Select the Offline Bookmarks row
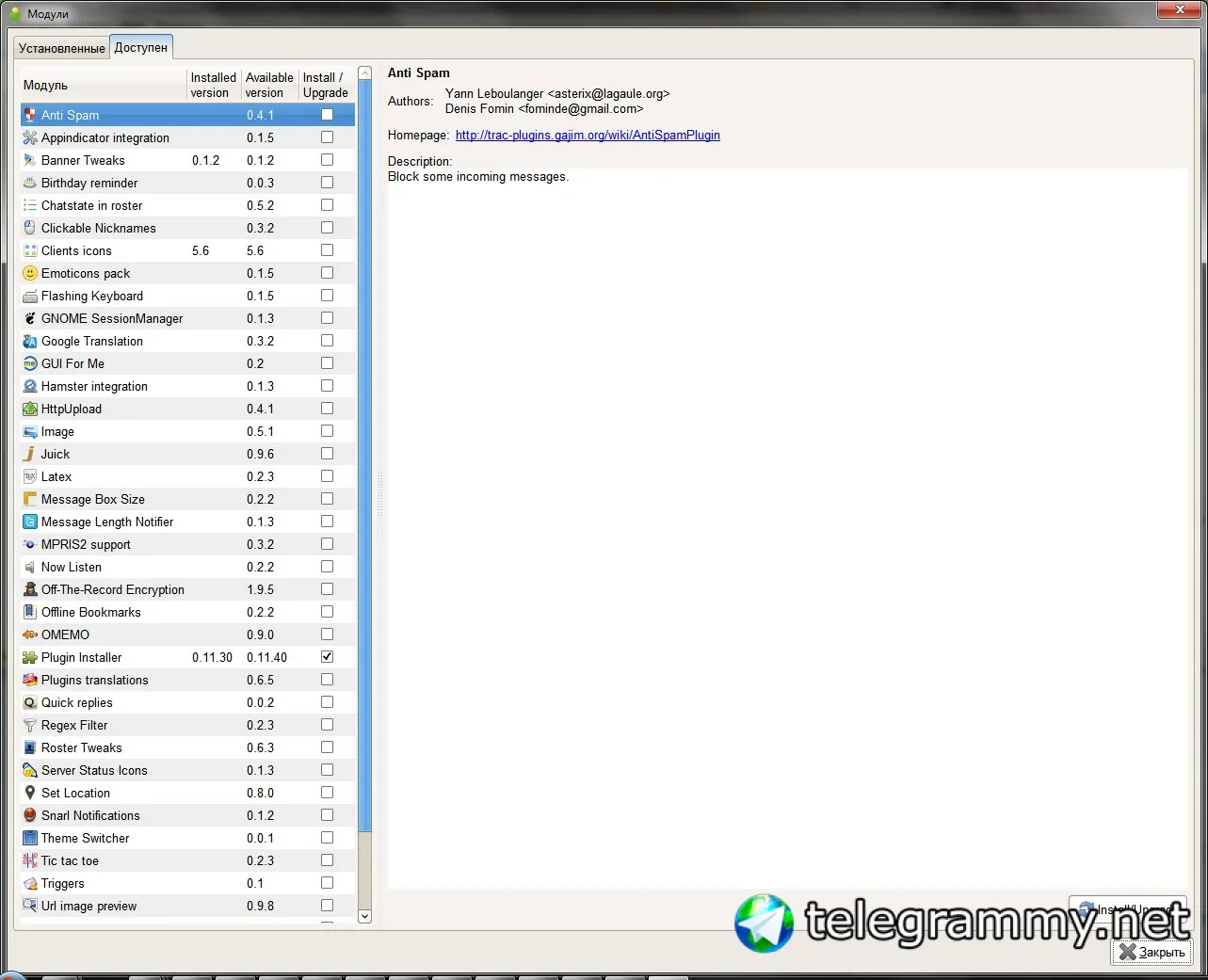 tap(187, 612)
